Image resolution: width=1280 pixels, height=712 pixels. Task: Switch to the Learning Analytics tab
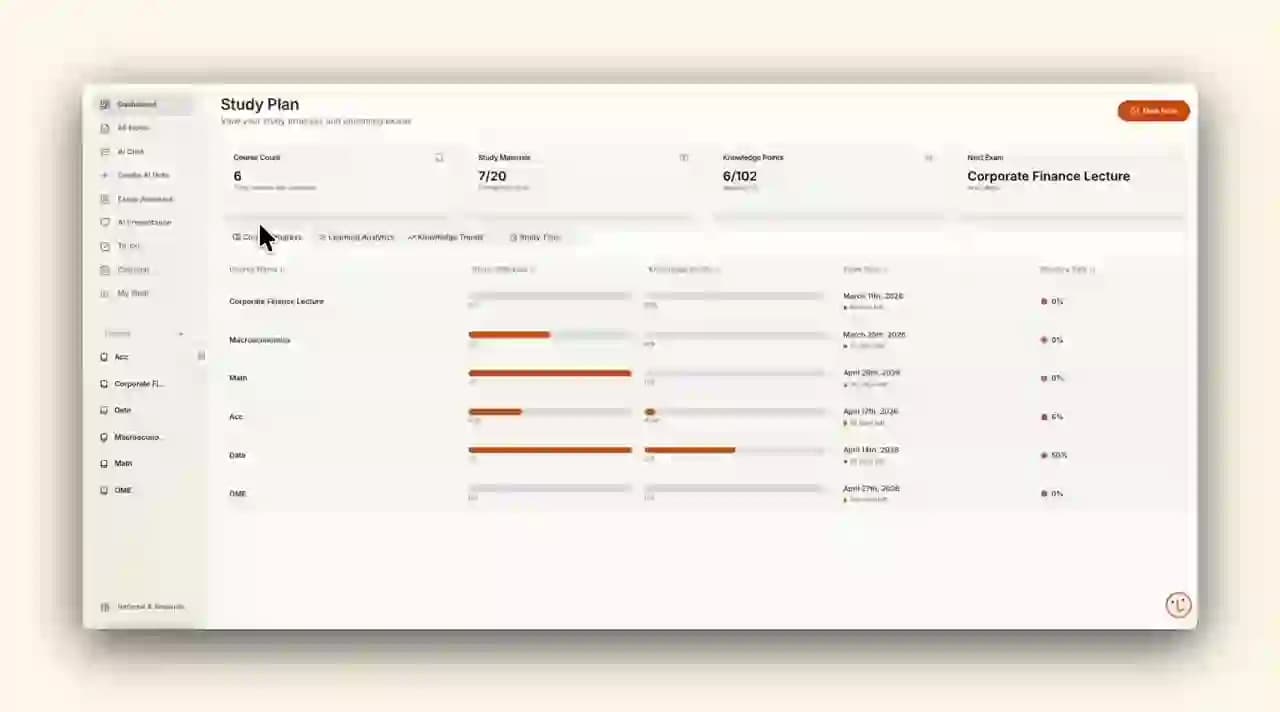(x=356, y=238)
